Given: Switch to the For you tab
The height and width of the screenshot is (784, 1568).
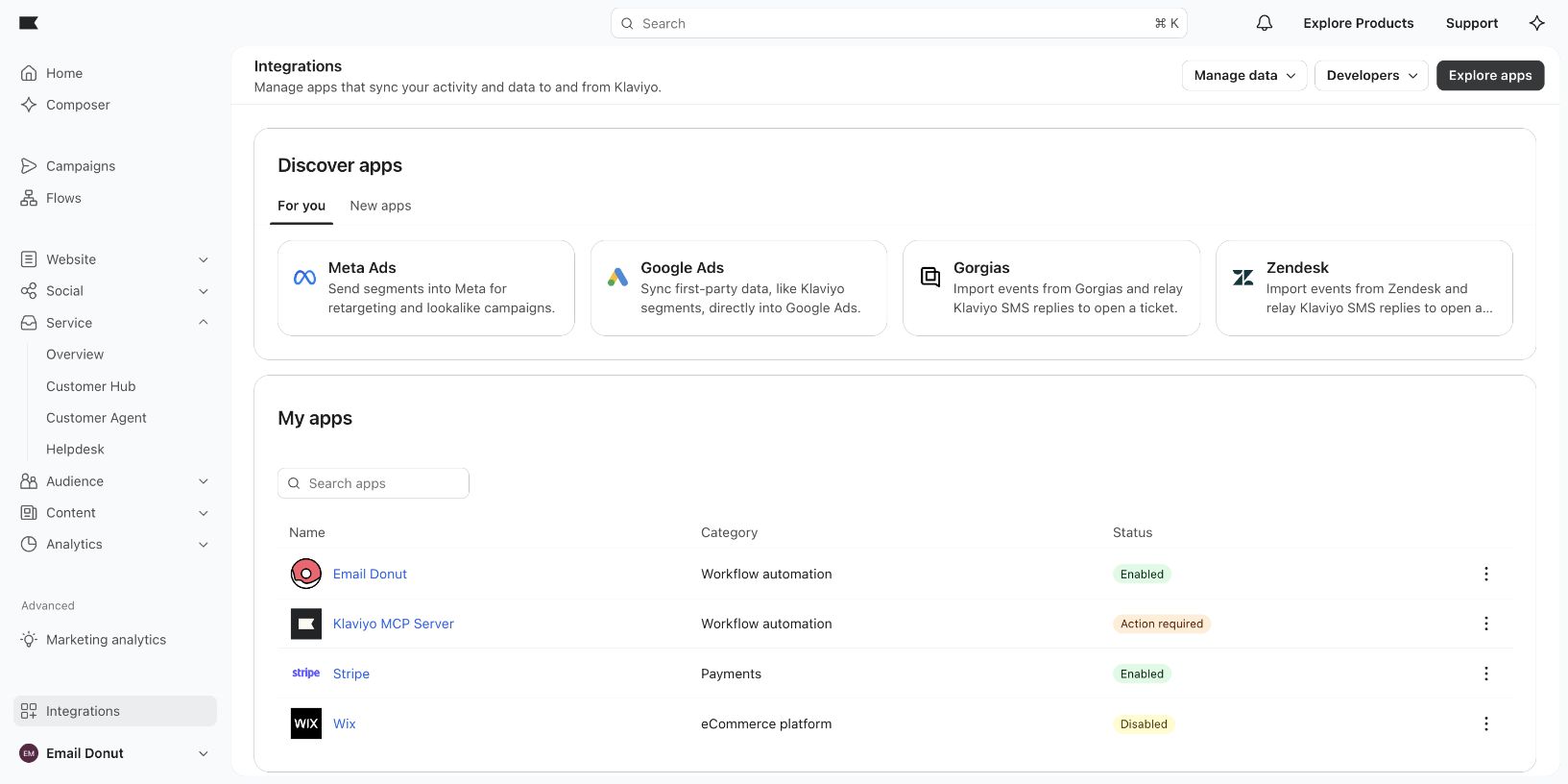Looking at the screenshot, I should pyautogui.click(x=302, y=206).
